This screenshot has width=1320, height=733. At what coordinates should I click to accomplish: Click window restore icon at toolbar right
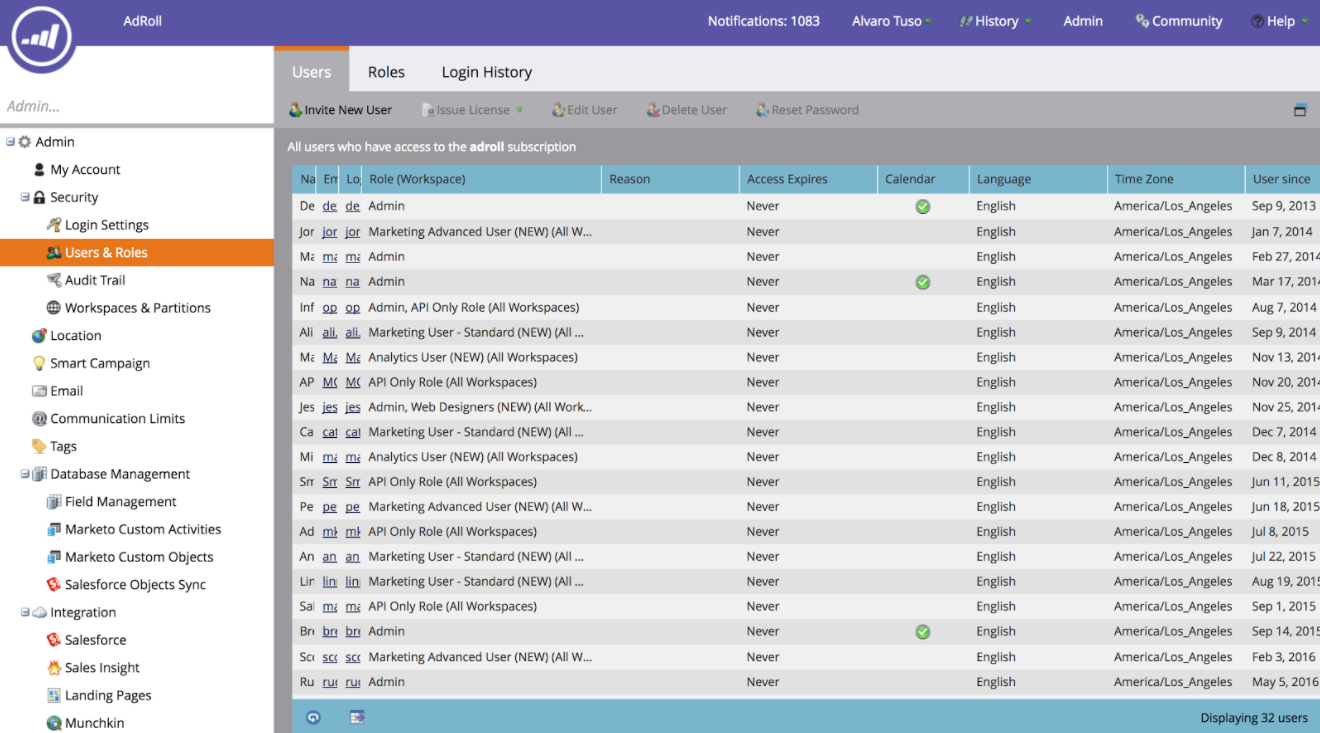(1300, 110)
